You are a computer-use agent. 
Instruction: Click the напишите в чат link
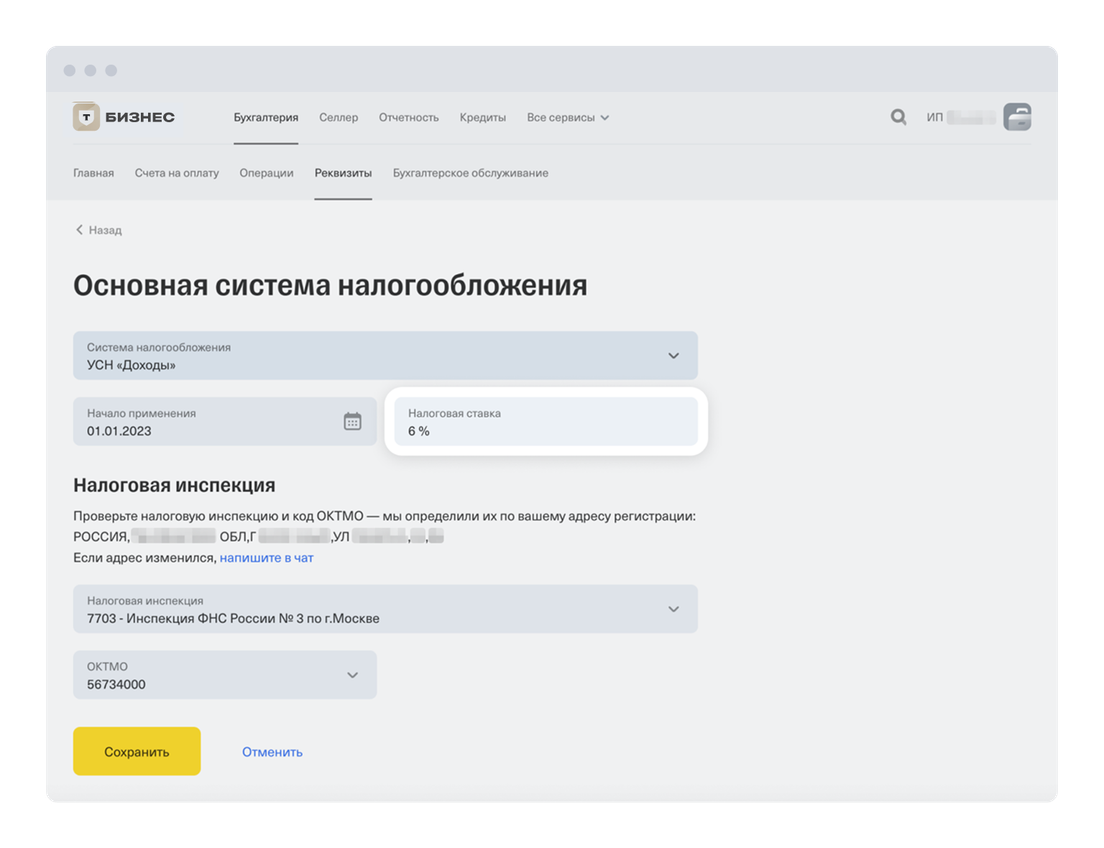coord(266,558)
